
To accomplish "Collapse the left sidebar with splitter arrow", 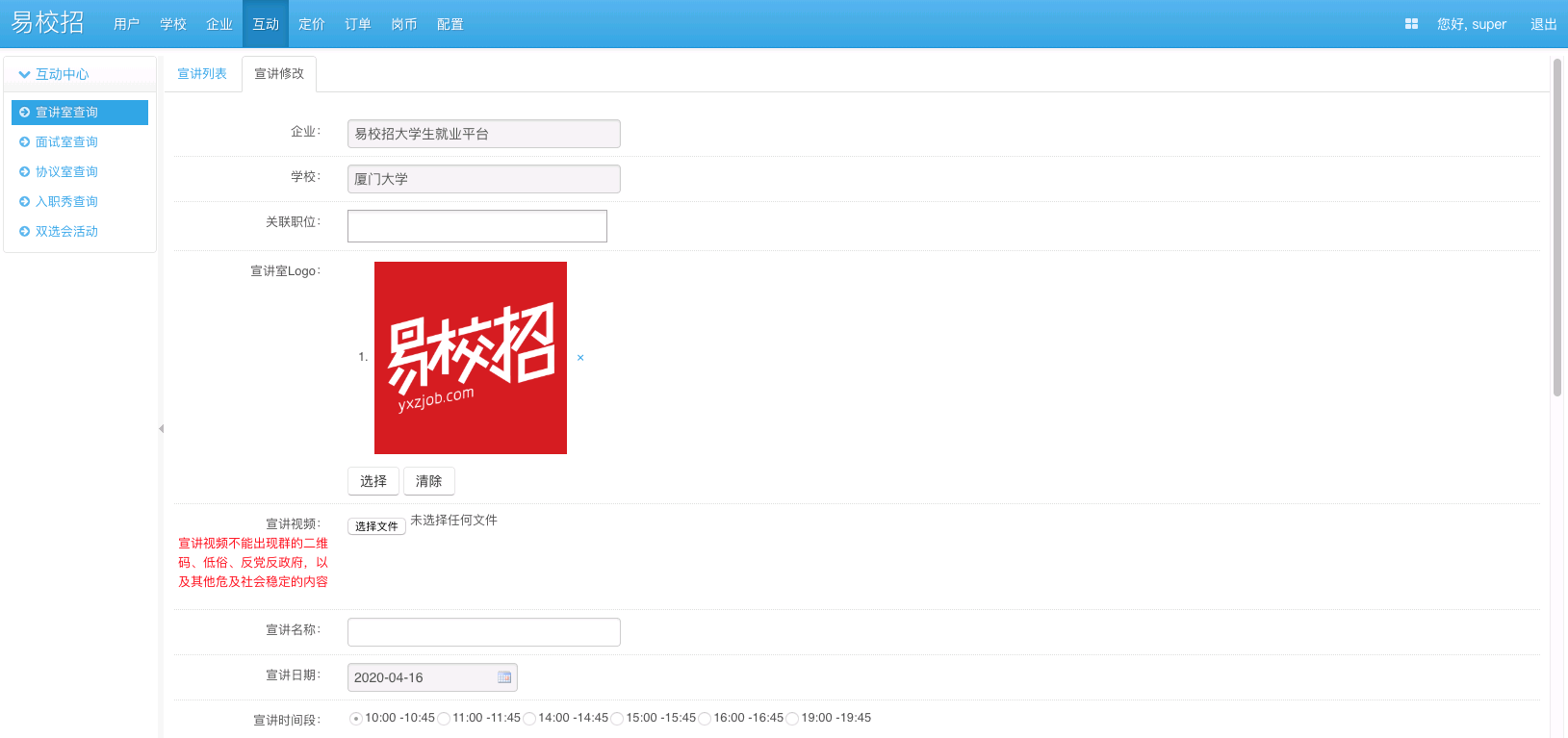I will pos(161,428).
